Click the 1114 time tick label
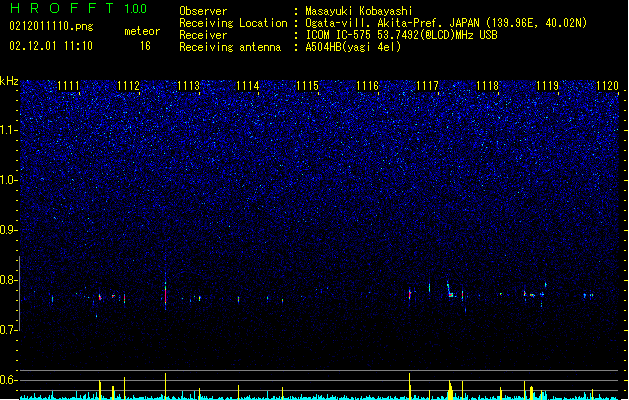This screenshot has width=629, height=400. coord(248,86)
